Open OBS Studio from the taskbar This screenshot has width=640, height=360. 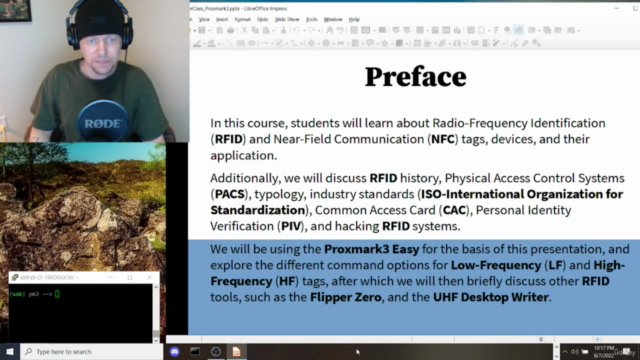[216, 351]
